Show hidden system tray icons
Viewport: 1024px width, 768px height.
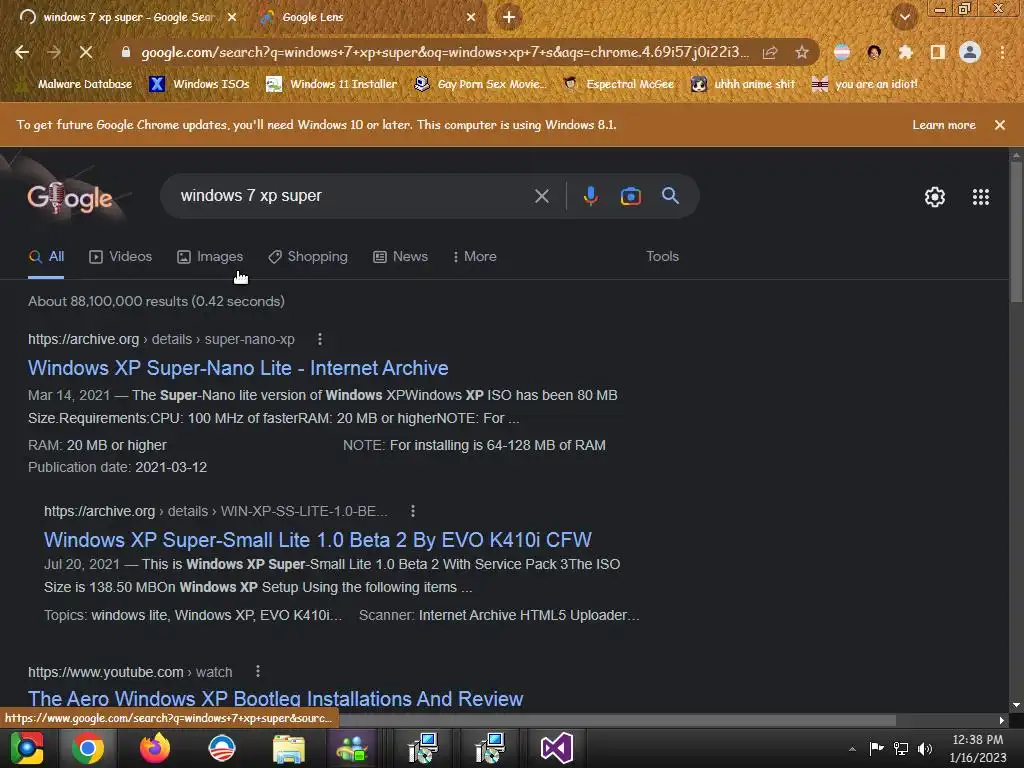tap(852, 749)
